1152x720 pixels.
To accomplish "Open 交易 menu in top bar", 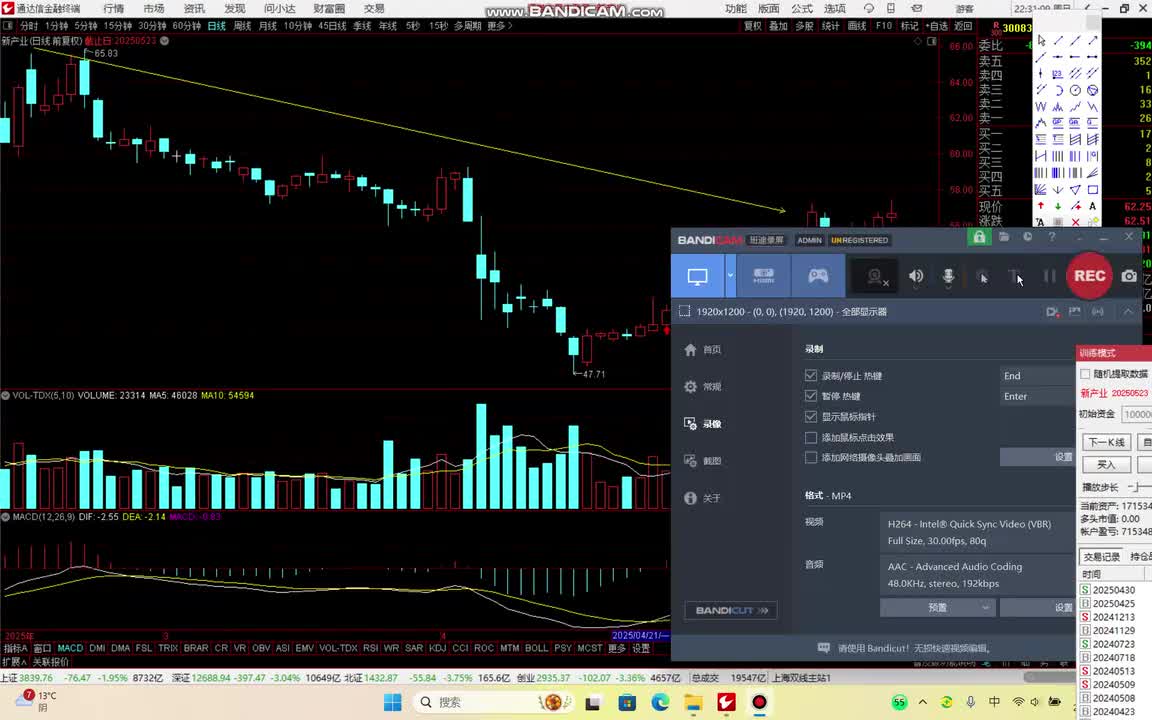I will point(374,9).
